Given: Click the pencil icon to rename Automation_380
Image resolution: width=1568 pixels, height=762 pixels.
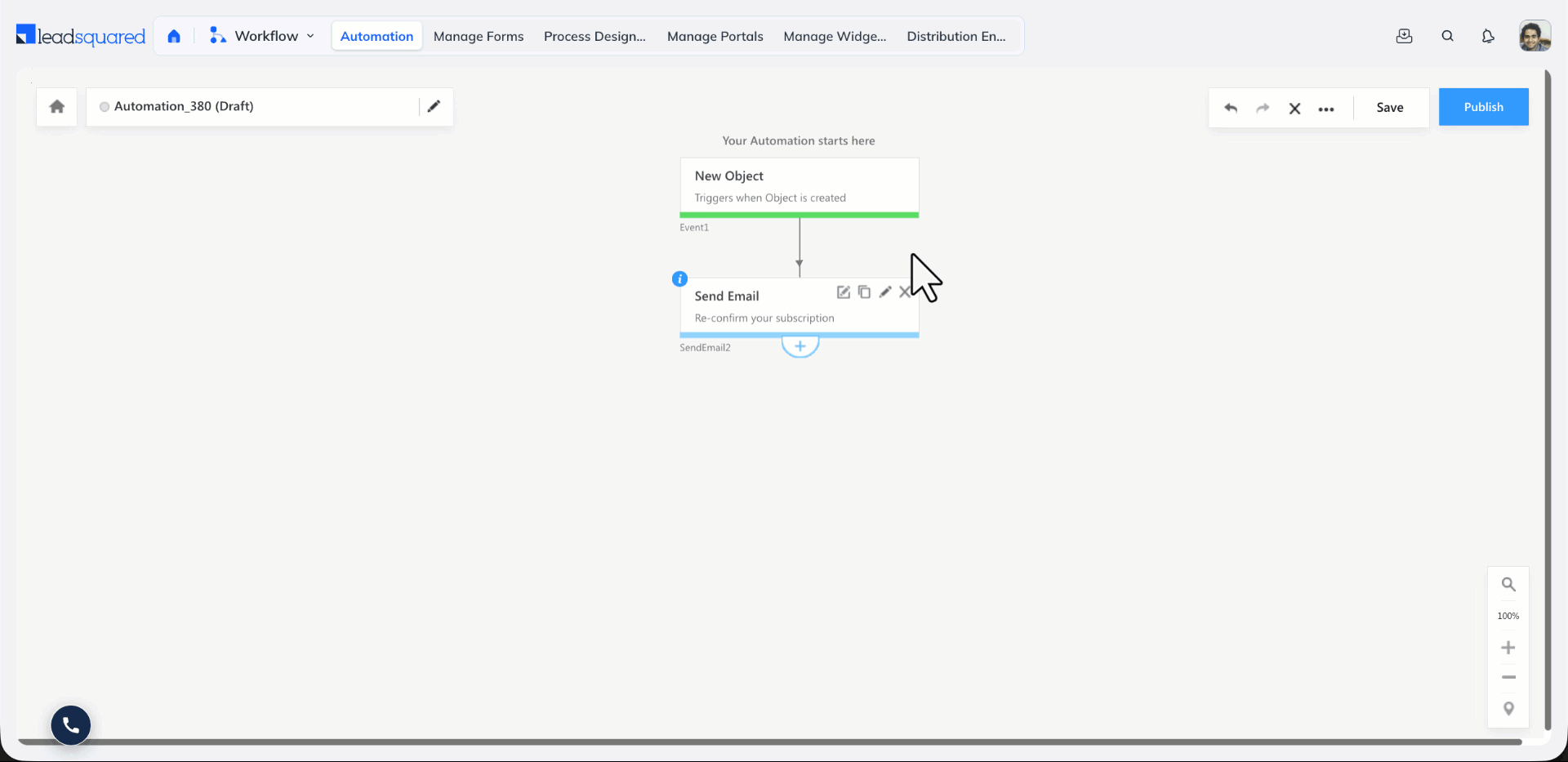Looking at the screenshot, I should tap(434, 106).
